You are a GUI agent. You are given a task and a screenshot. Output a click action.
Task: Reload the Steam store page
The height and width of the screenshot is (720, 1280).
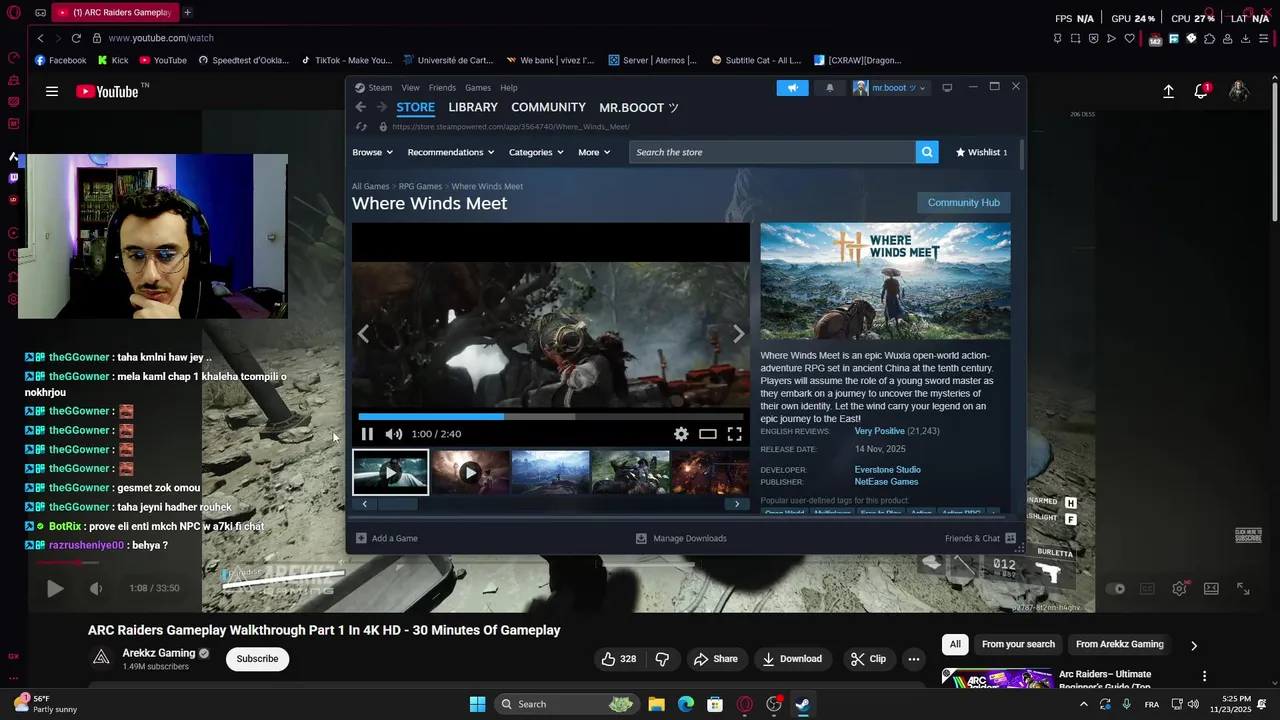[361, 127]
